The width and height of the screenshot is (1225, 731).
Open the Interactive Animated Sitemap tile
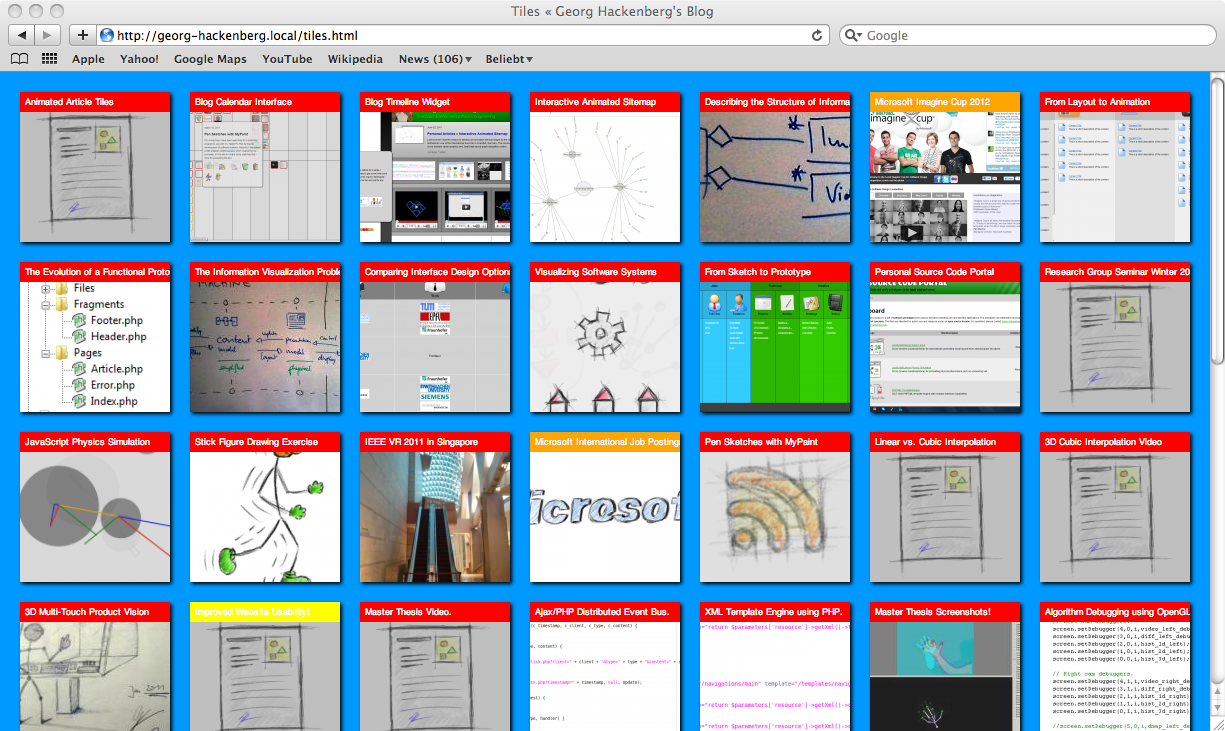tap(605, 167)
